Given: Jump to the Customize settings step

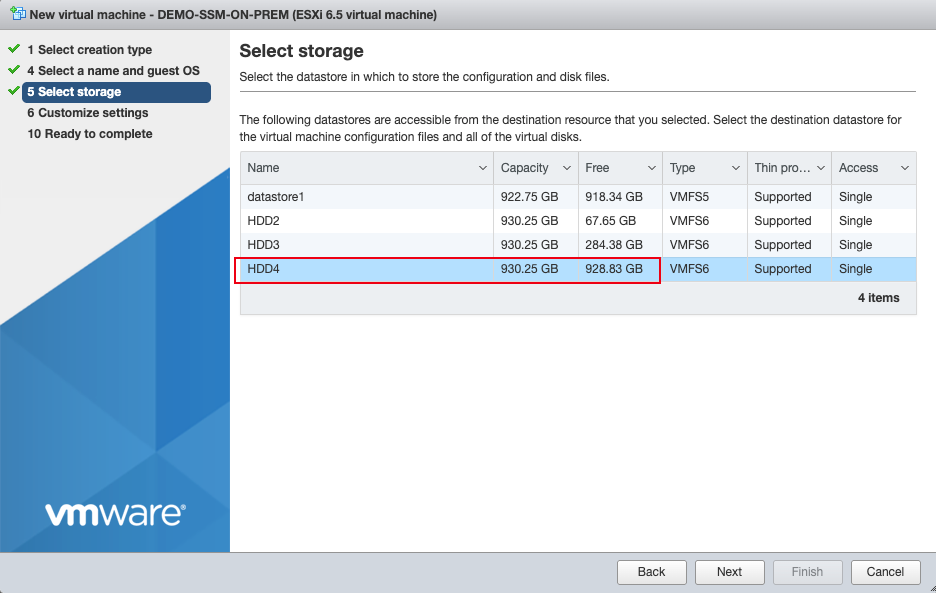Looking at the screenshot, I should 88,113.
